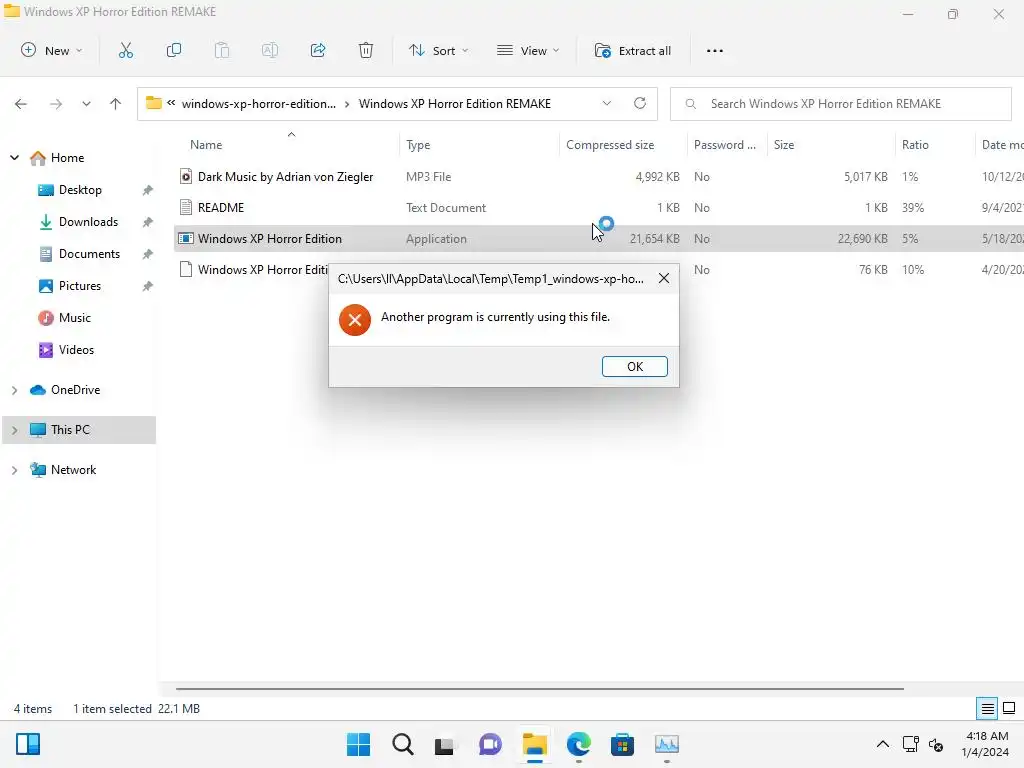1024x768 pixels.
Task: Expand the Network tree node
Action: pyautogui.click(x=14, y=470)
